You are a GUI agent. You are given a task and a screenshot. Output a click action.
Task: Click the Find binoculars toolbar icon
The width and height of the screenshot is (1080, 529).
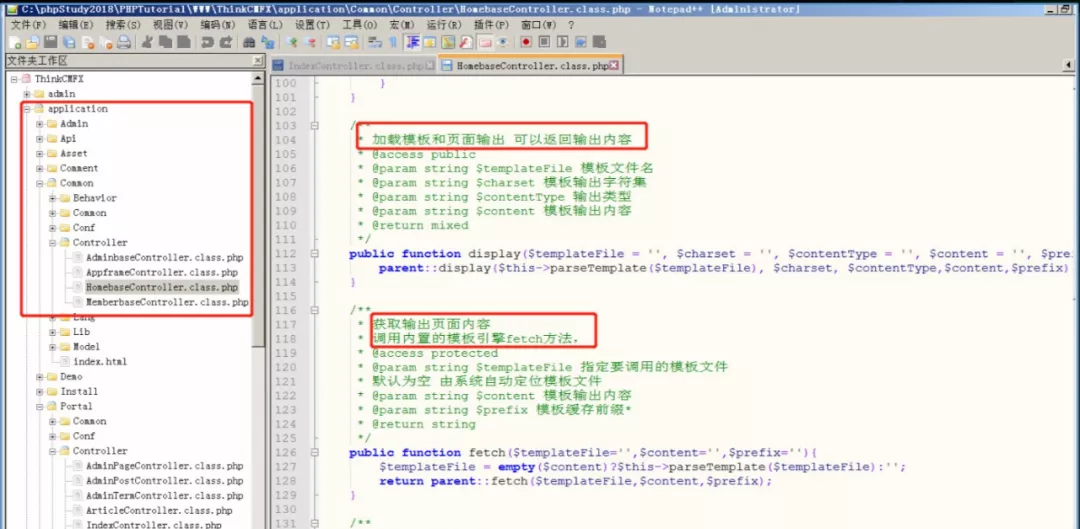(250, 43)
